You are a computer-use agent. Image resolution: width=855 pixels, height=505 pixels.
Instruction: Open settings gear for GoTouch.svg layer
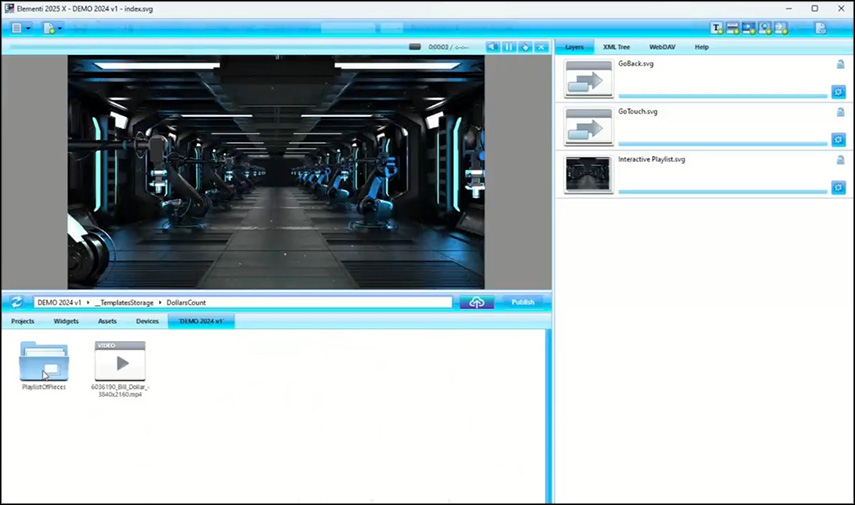tap(838, 140)
